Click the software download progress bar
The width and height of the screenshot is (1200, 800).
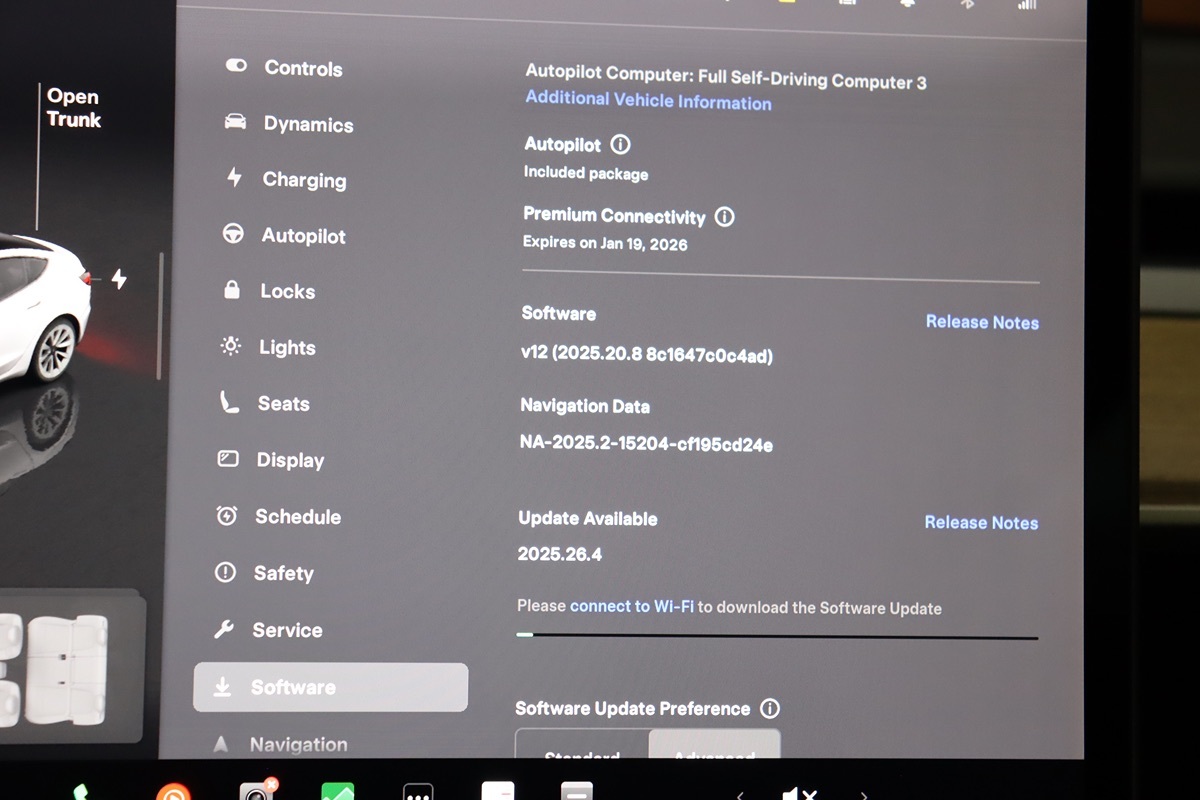tap(777, 636)
